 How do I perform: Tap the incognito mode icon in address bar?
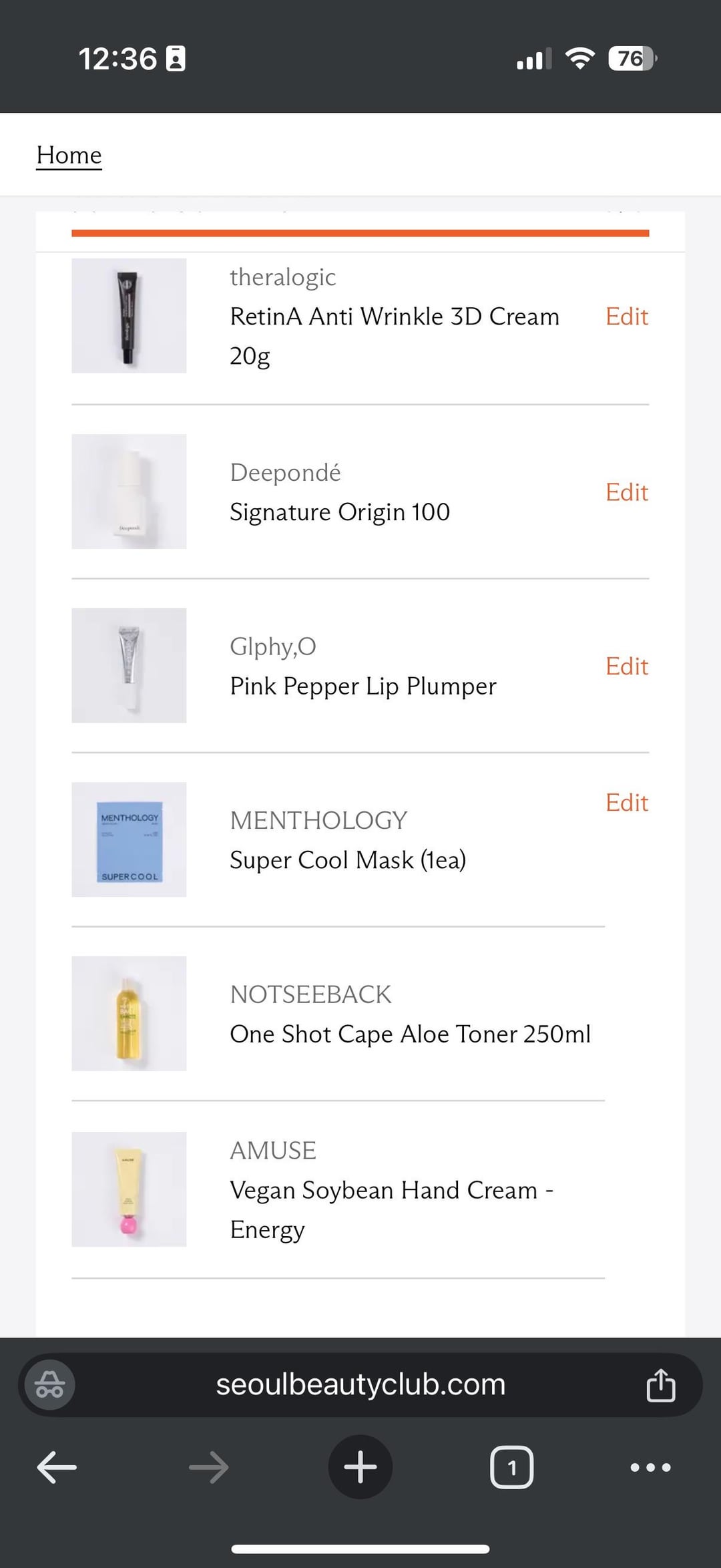(x=50, y=1384)
